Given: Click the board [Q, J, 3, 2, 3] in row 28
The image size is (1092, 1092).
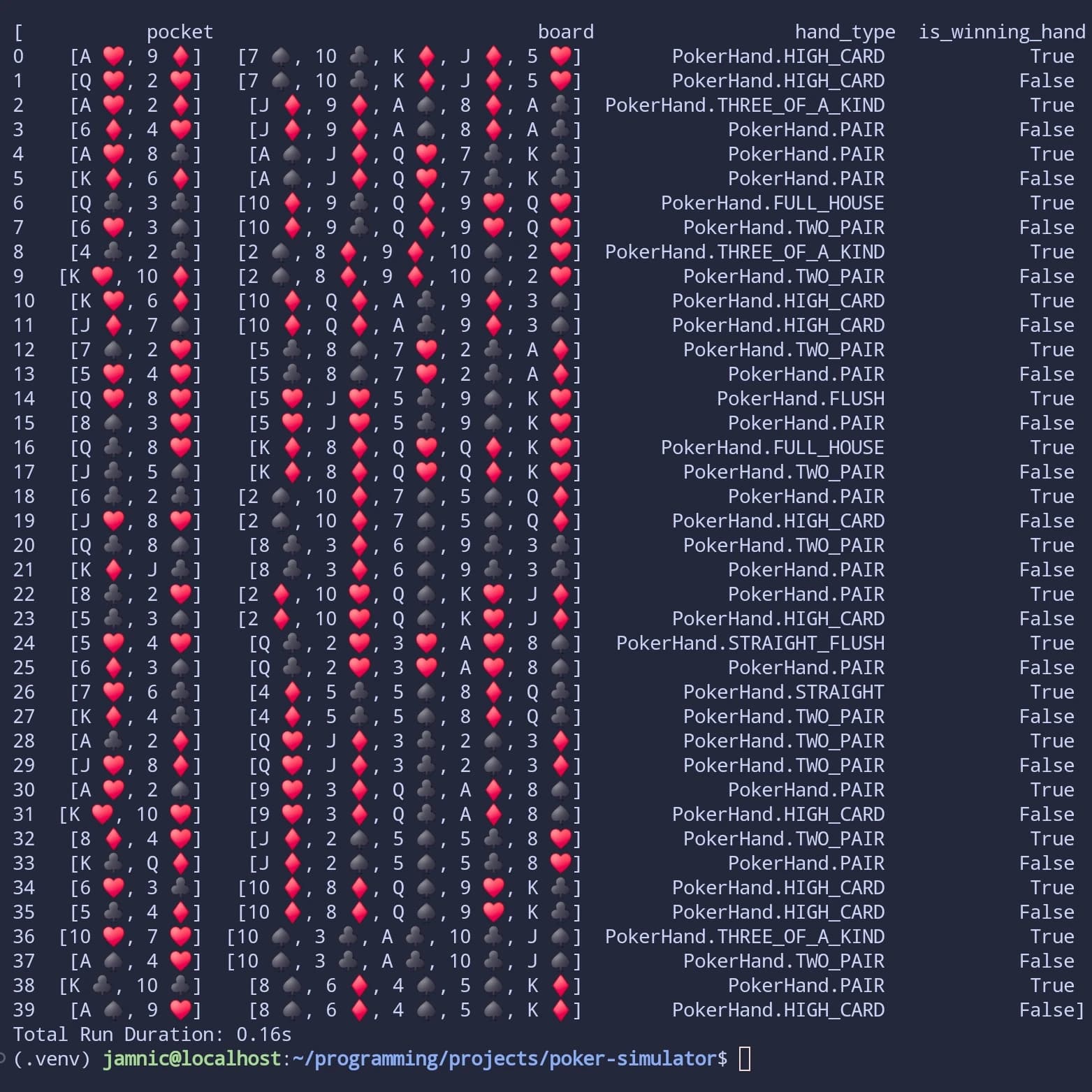Looking at the screenshot, I should (415, 741).
